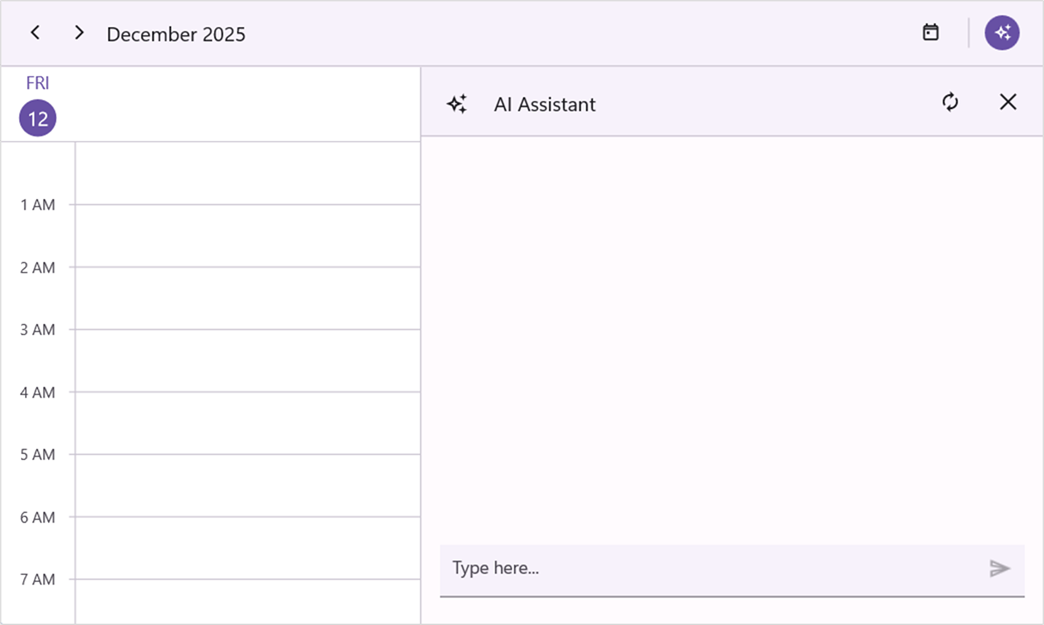The height and width of the screenshot is (625, 1044).
Task: Click the FRI day label
Action: click(37, 83)
